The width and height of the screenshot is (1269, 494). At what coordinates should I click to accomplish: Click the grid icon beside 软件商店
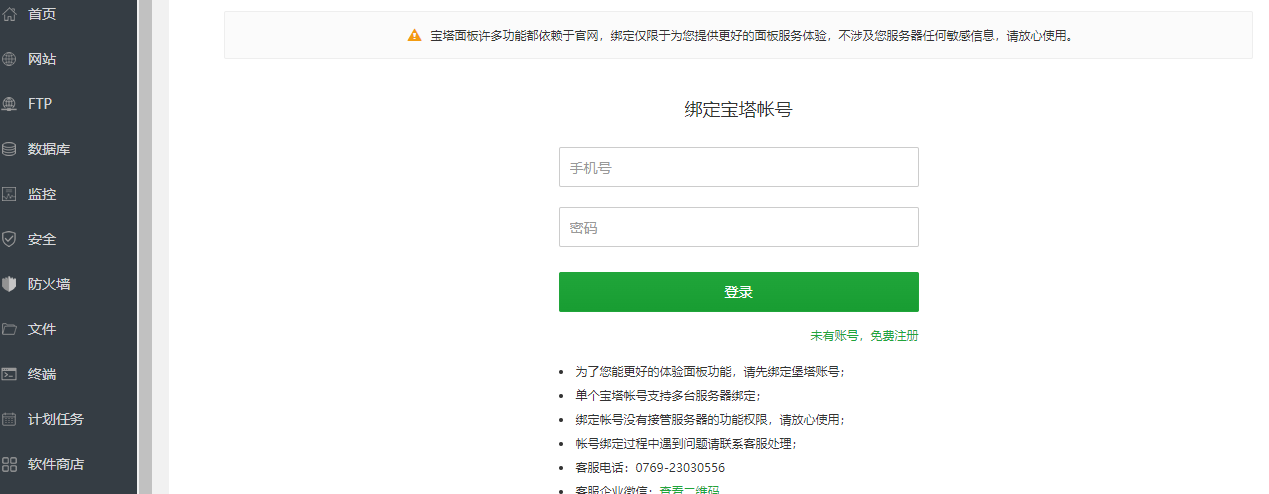[9, 464]
